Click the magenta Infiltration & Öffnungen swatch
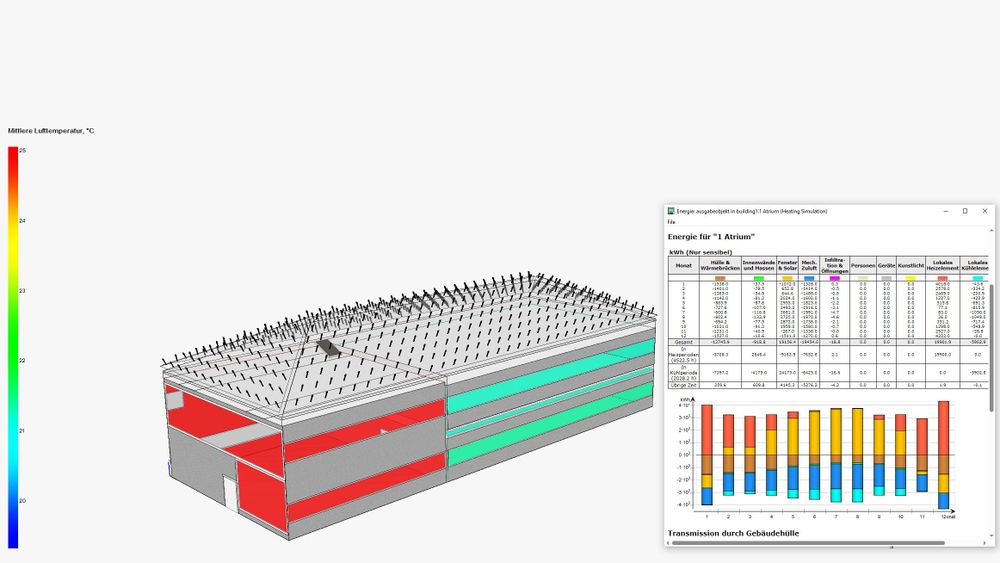 (834, 279)
